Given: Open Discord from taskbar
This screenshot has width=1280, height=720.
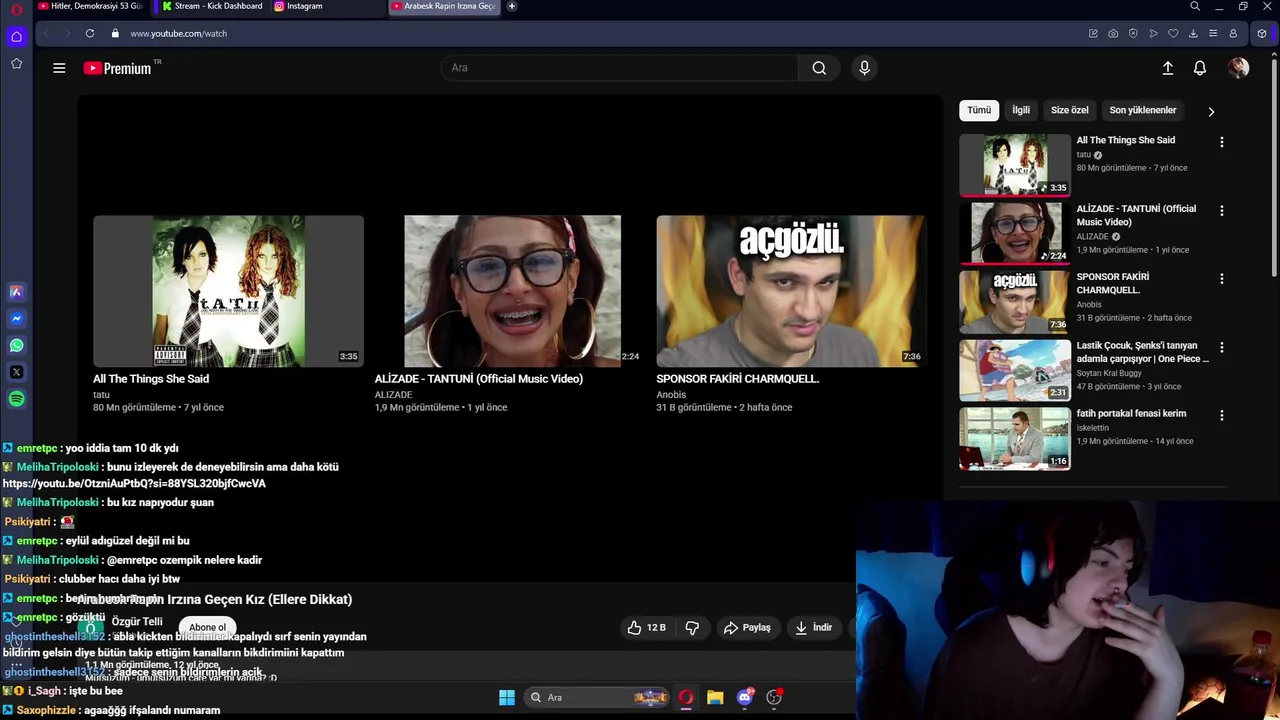Looking at the screenshot, I should click(x=745, y=697).
